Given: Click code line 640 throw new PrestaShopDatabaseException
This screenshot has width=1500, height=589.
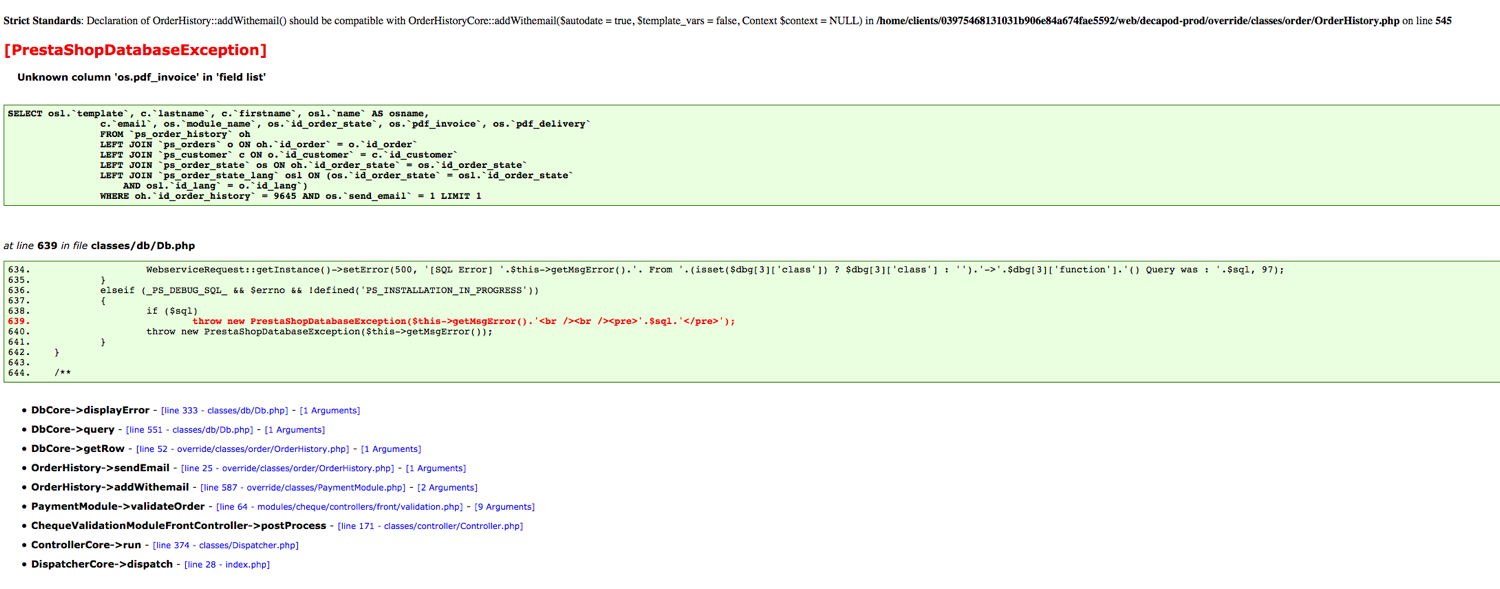Looking at the screenshot, I should point(319,332).
